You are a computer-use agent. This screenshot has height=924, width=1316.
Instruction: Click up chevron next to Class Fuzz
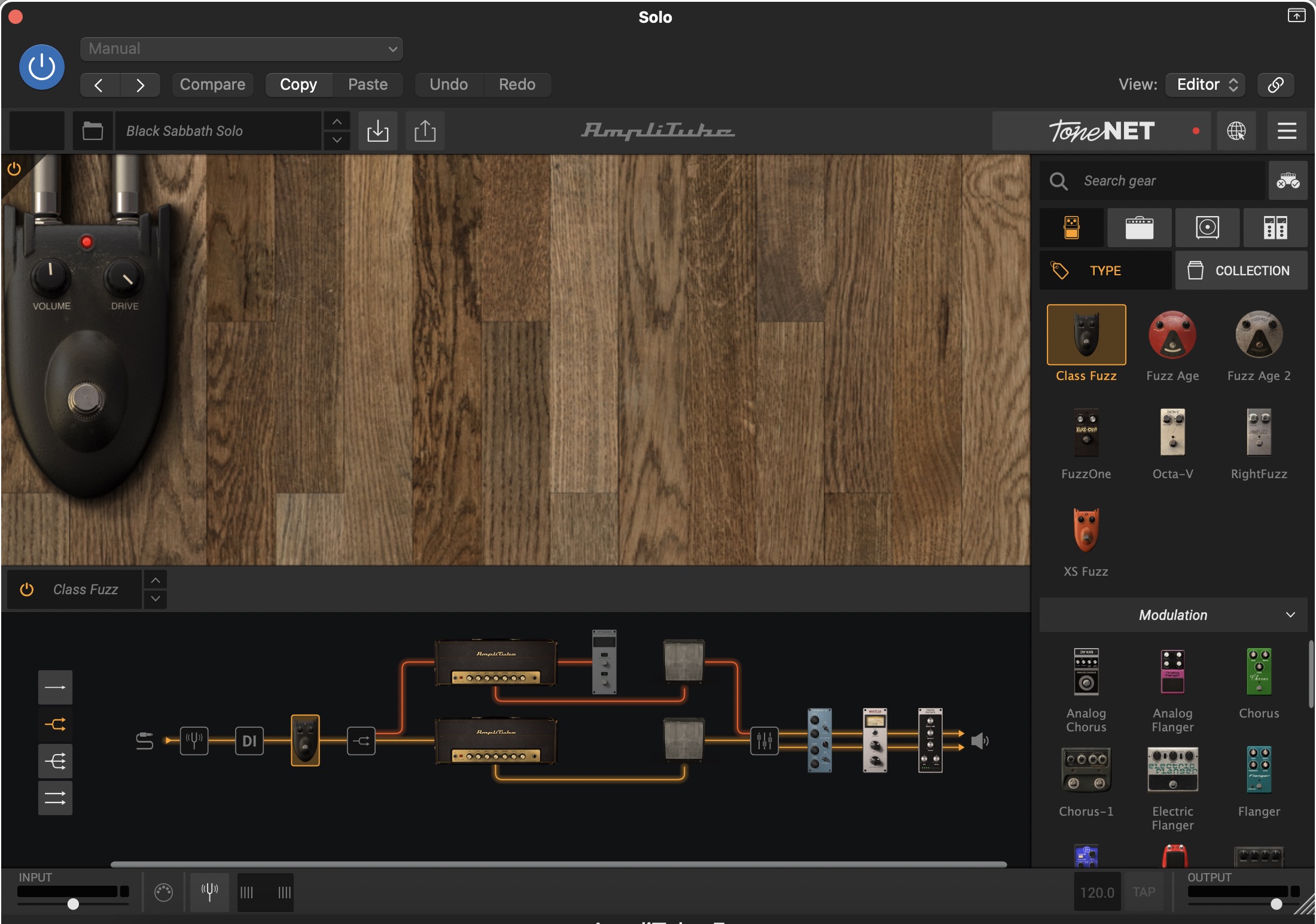[156, 580]
